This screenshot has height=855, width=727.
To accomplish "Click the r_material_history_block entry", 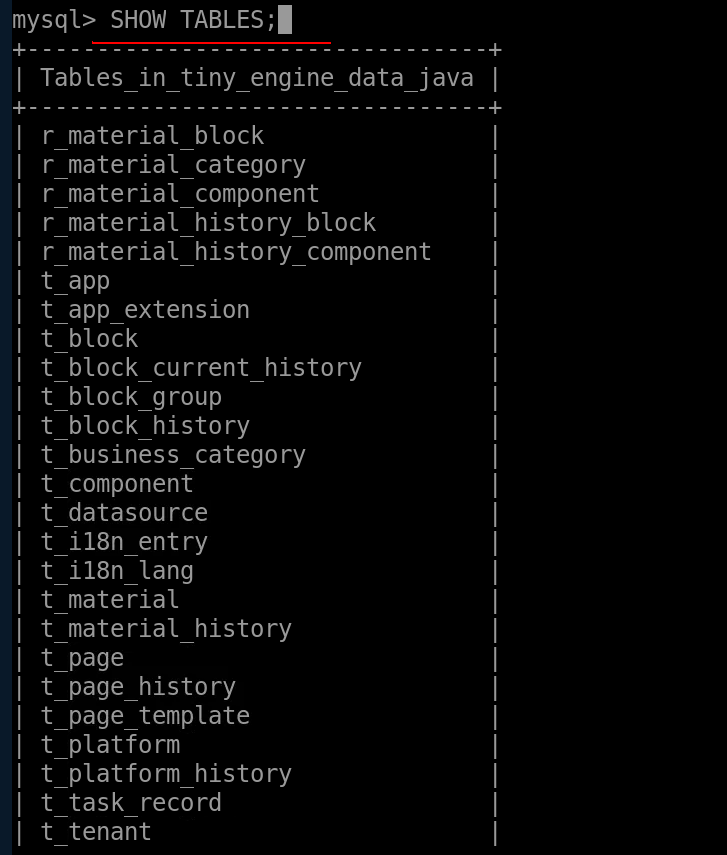I will [x=208, y=223].
